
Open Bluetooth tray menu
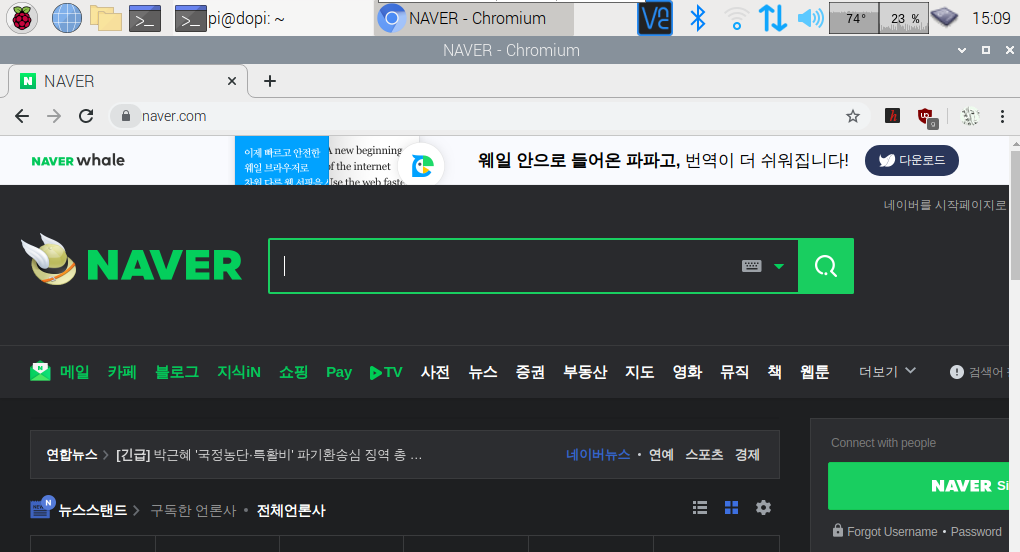697,18
